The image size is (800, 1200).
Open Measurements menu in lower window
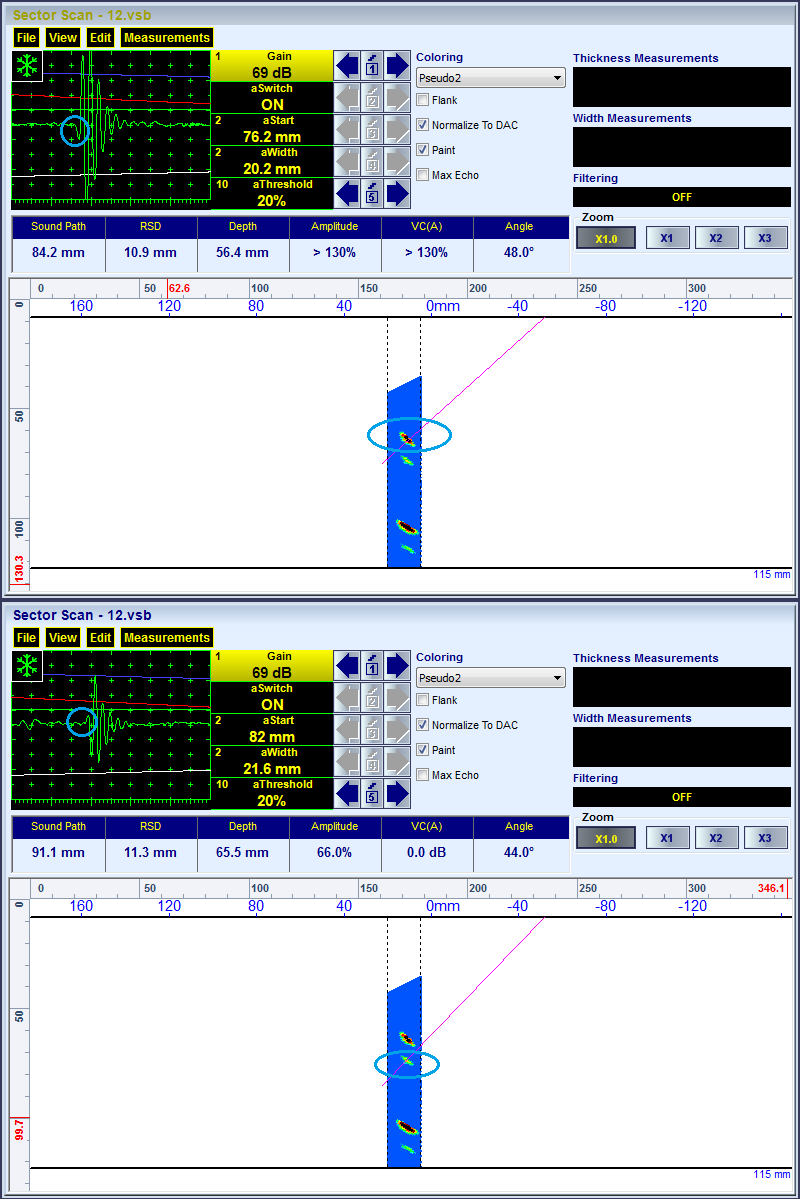pyautogui.click(x=167, y=638)
